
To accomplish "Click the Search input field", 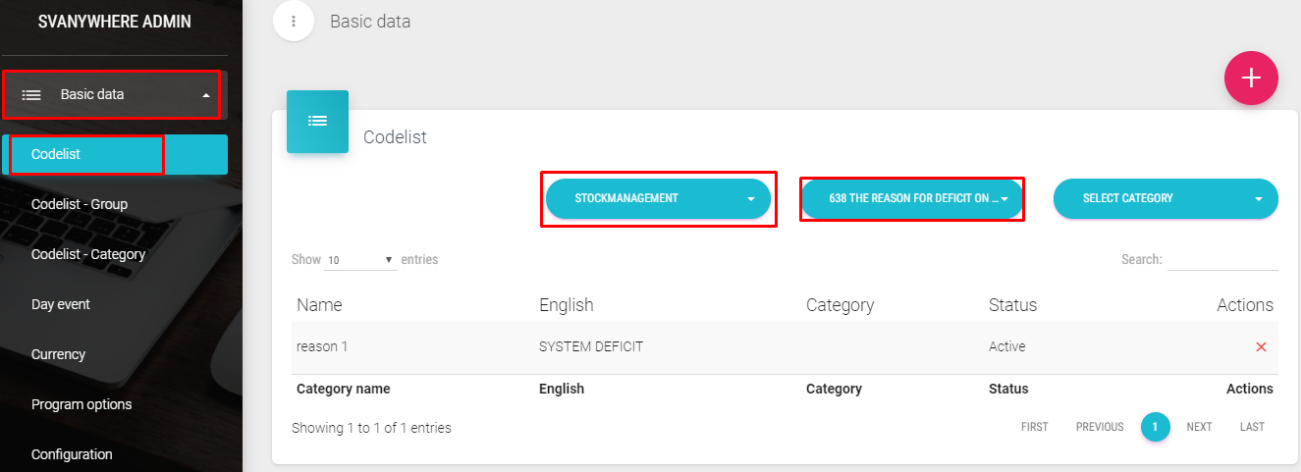I will click(1222, 260).
